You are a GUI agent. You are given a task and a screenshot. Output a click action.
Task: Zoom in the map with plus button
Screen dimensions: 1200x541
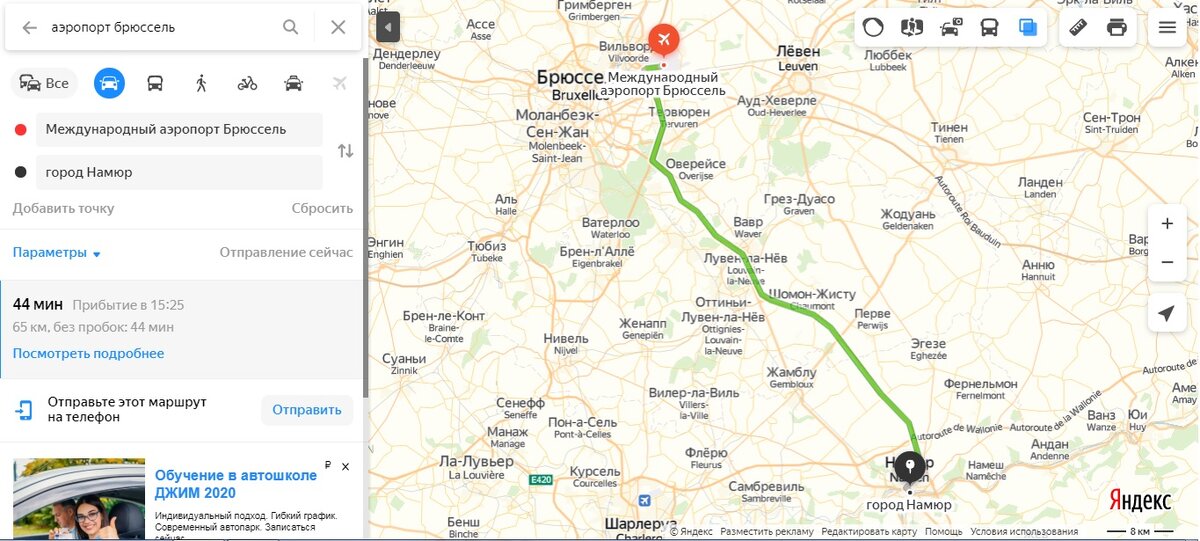point(1167,224)
